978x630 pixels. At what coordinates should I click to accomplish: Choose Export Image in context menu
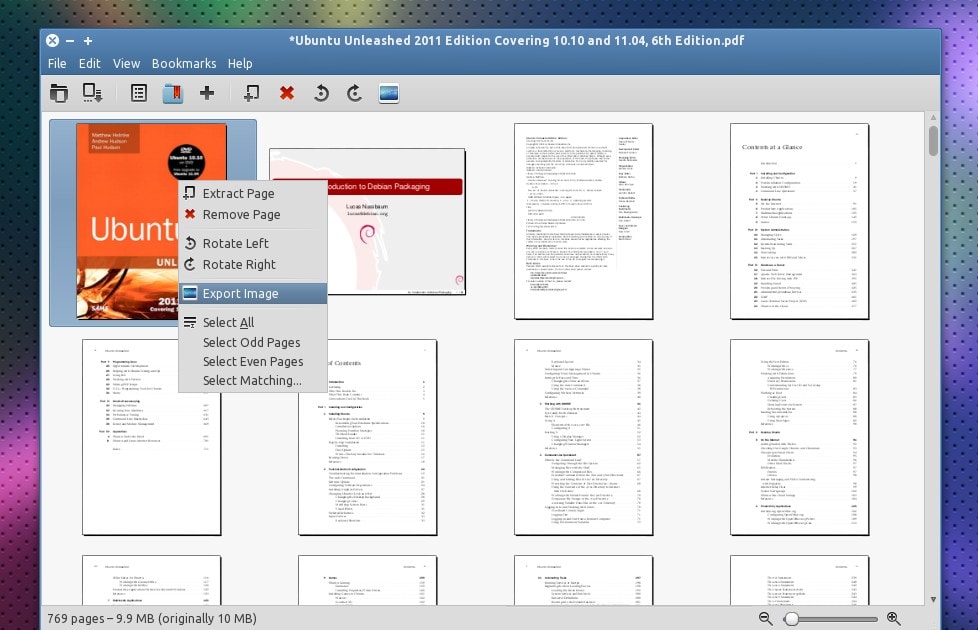pyautogui.click(x=253, y=293)
